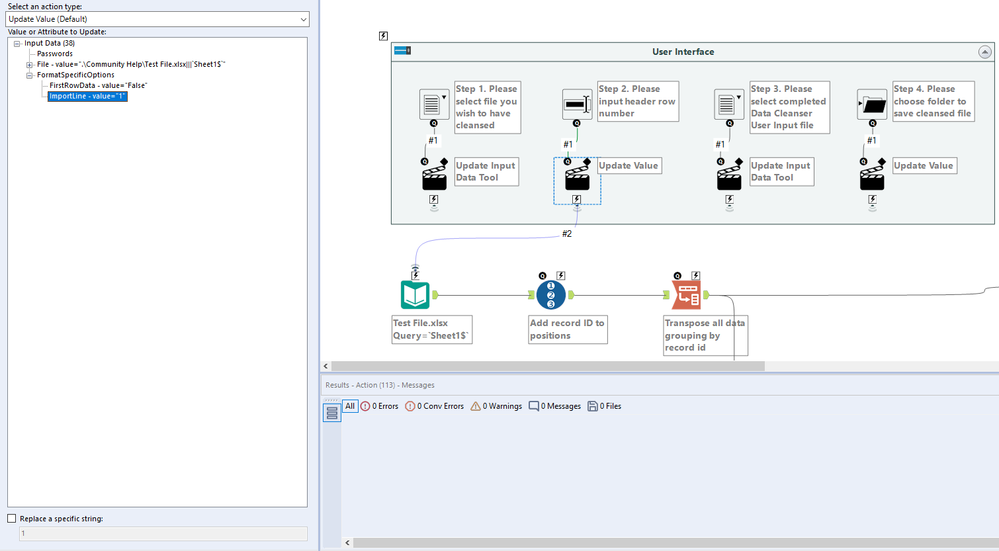Click the Step 3 Data Cleanser annotation
999x551 pixels.
[x=789, y=107]
